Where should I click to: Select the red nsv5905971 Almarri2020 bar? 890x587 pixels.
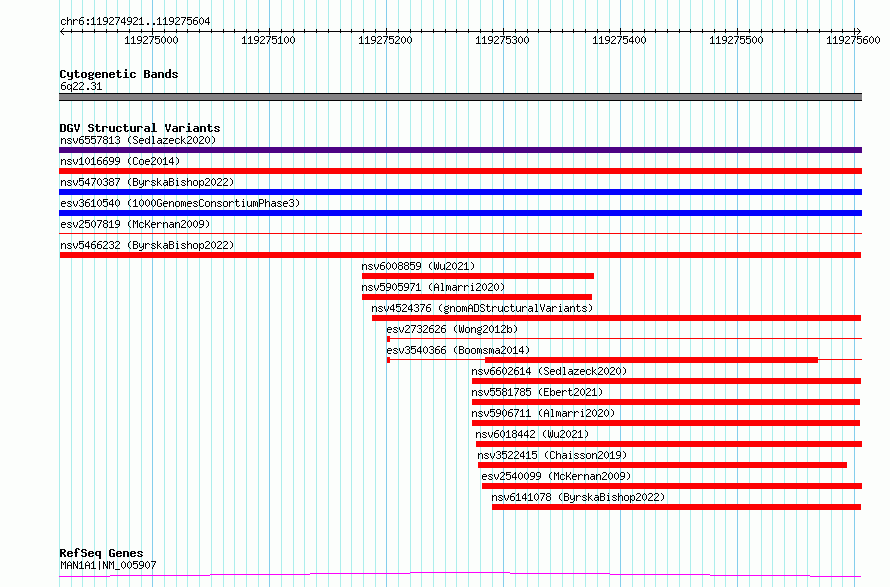tap(477, 297)
